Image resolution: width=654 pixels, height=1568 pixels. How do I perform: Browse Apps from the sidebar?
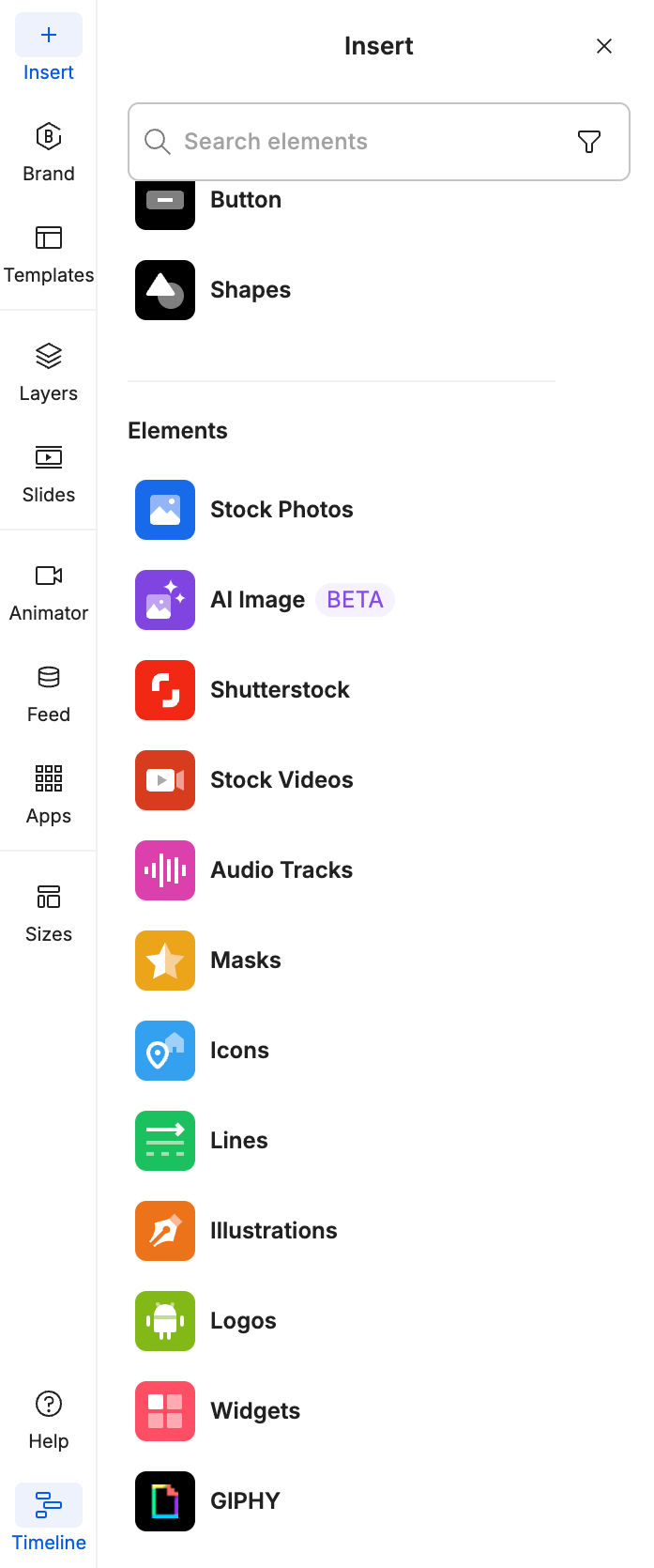coord(48,795)
